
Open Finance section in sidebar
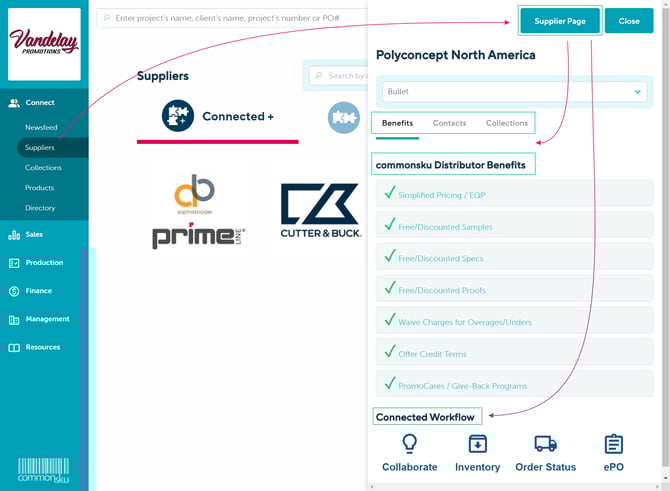pyautogui.click(x=40, y=291)
